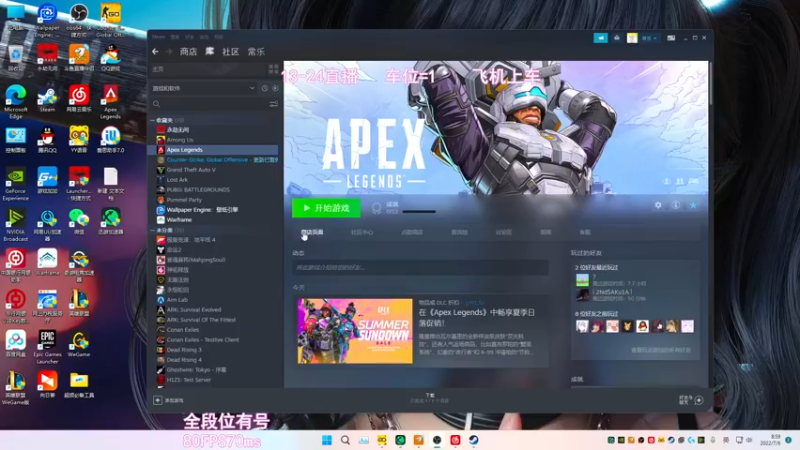This screenshot has height=450, width=800.
Task: Focus the library search field
Action: [209, 104]
